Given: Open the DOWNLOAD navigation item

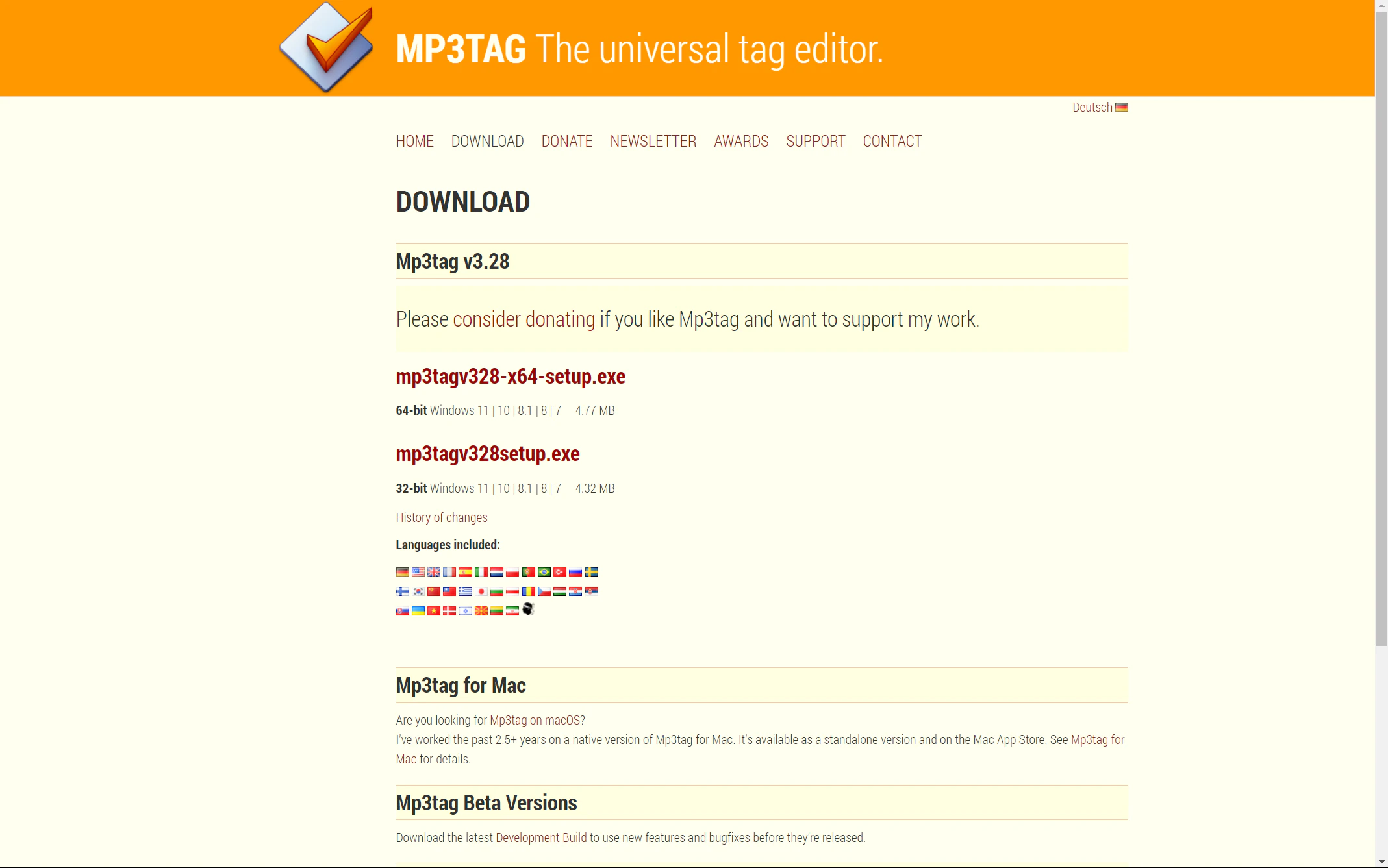Looking at the screenshot, I should 487,141.
